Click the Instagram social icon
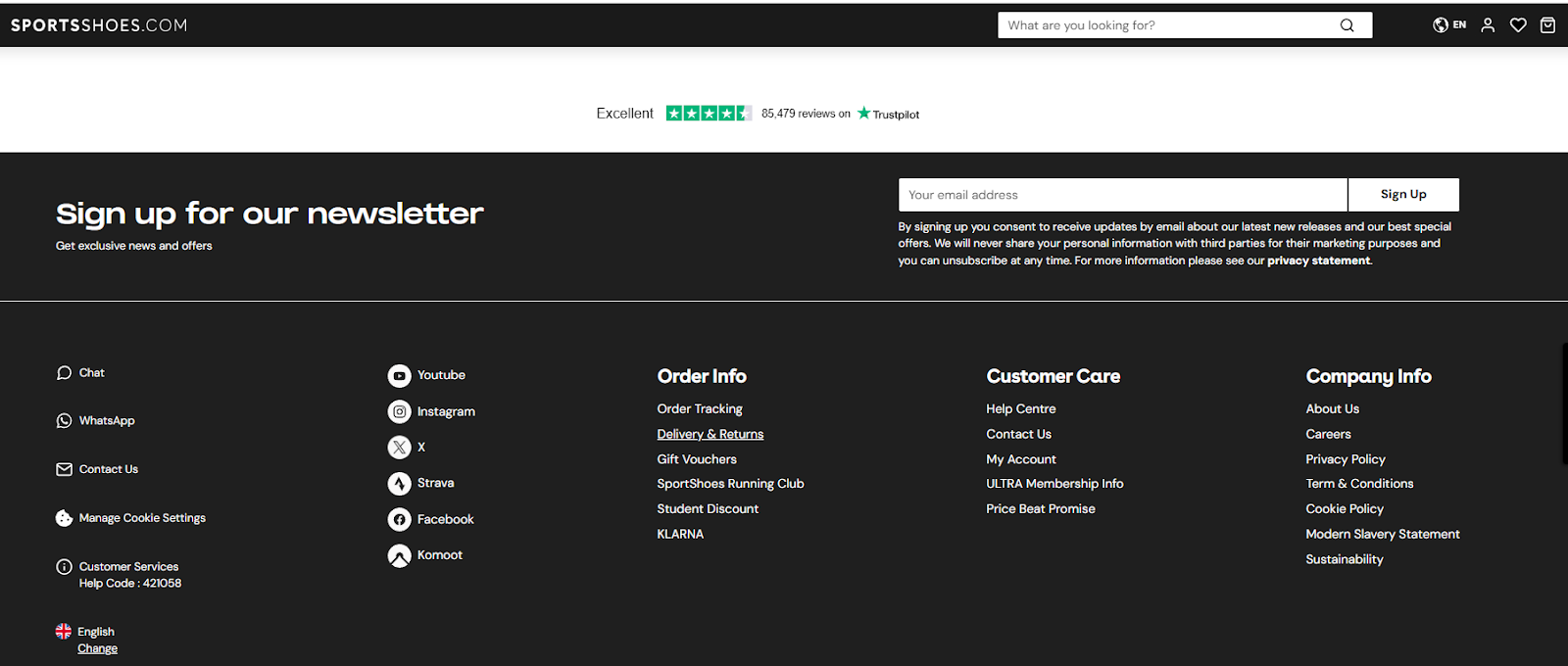 (x=399, y=412)
